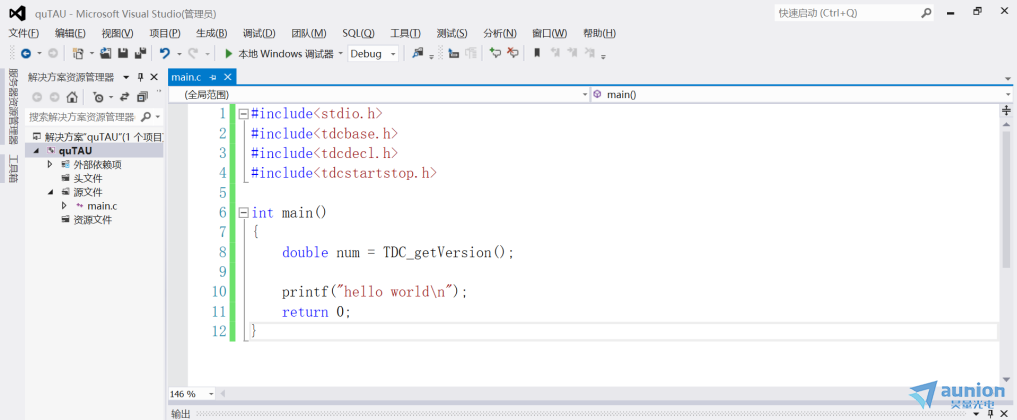This screenshot has width=1017, height=420.
Task: Open the SQL(Q) menu
Action: [x=358, y=34]
